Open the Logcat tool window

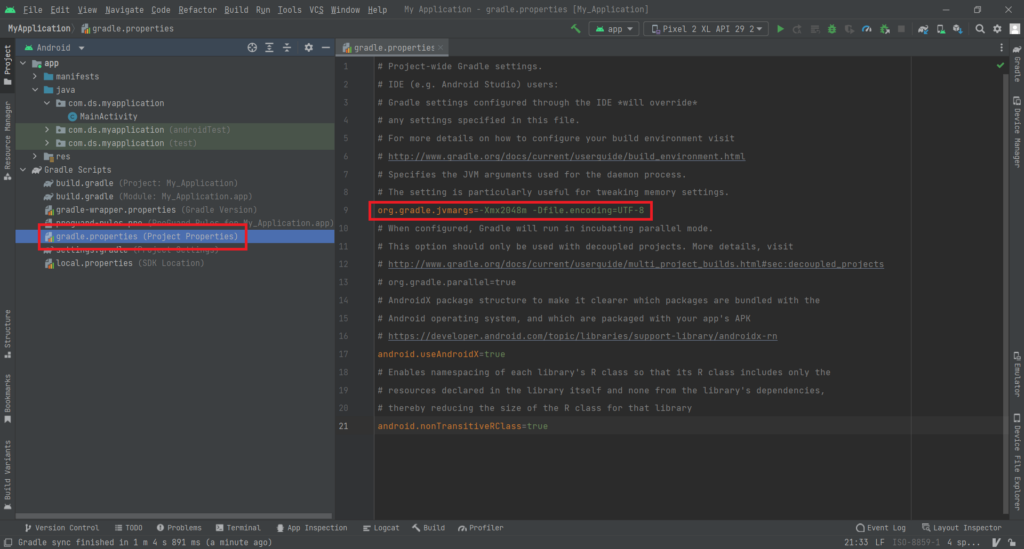pyautogui.click(x=381, y=527)
